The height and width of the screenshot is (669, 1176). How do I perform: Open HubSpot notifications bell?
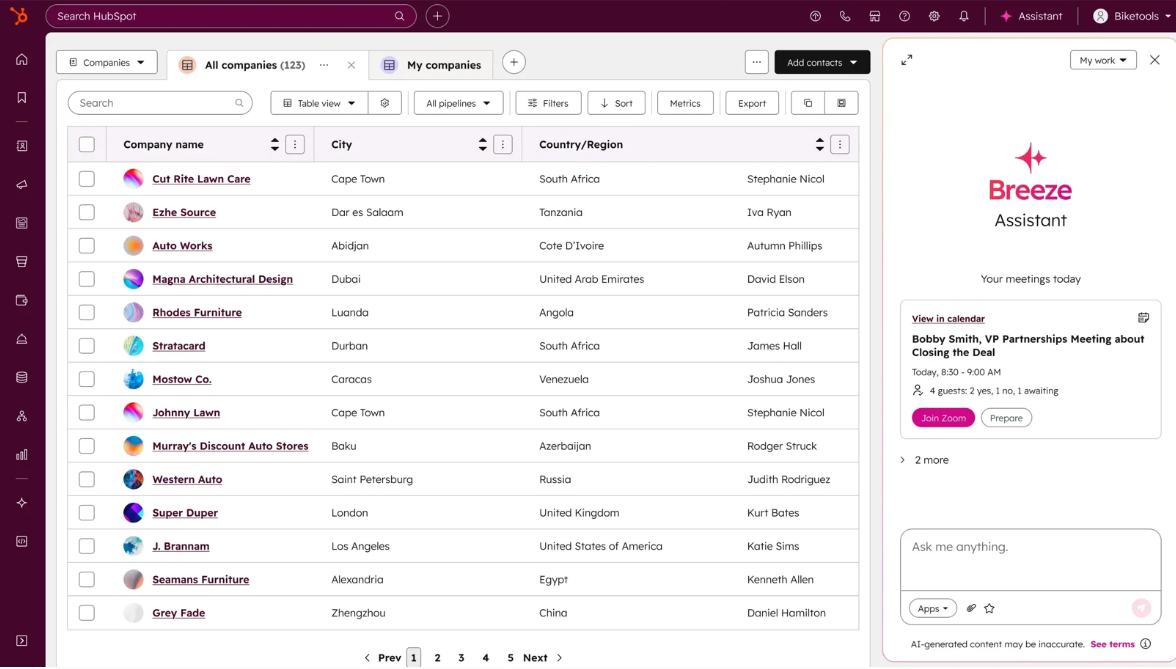pos(963,16)
